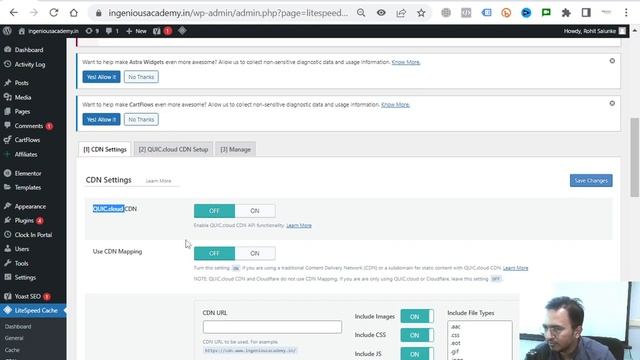Switch to Manage tab
The width and height of the screenshot is (640, 360).
pyautogui.click(x=236, y=149)
